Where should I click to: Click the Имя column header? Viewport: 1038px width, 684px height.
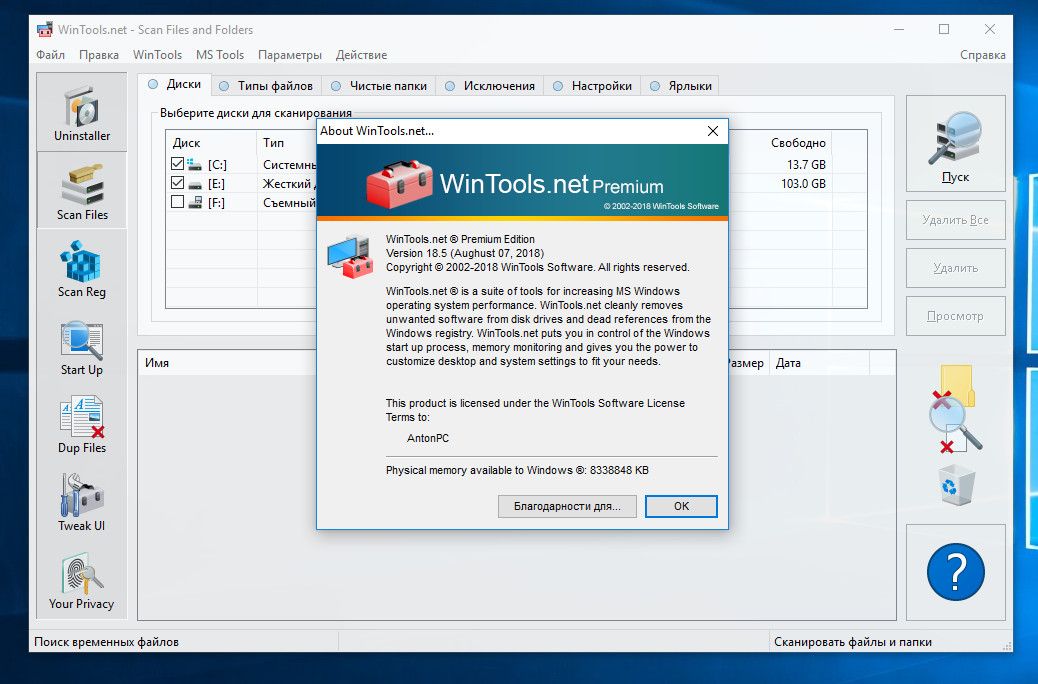tap(157, 363)
